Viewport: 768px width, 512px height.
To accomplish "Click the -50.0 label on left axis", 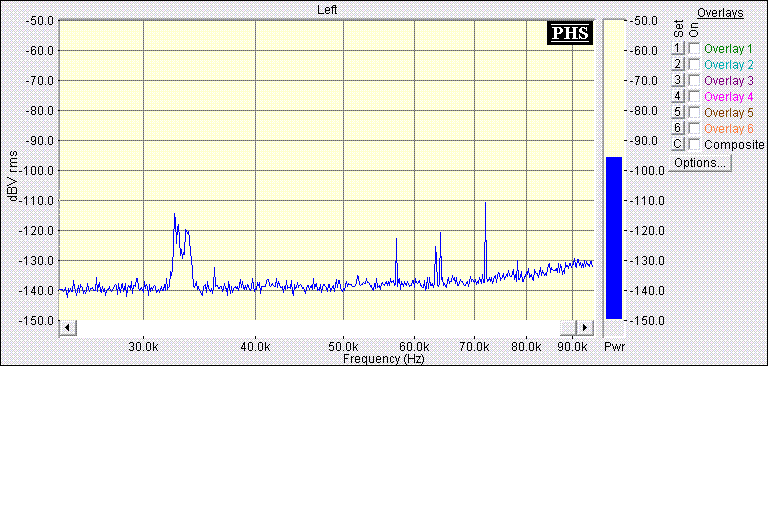I will point(39,21).
